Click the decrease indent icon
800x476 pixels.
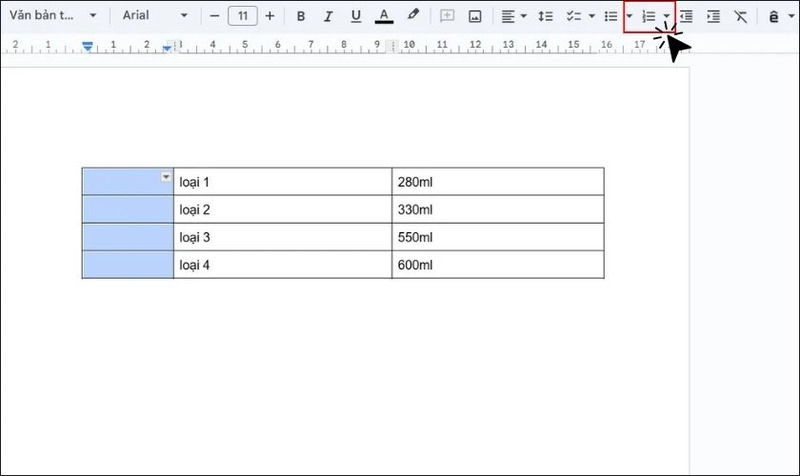pos(686,17)
